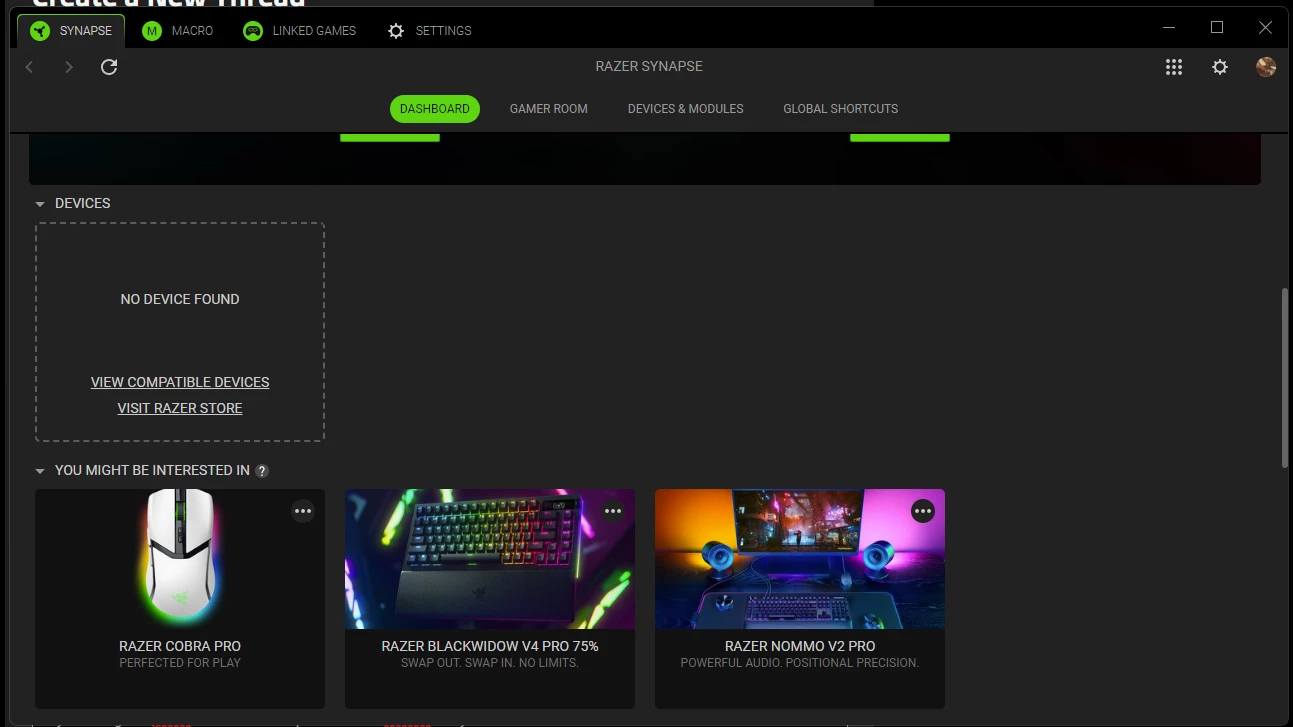Click the Perfected For Play tagline
Screen dimensions: 1293x727
point(180,663)
